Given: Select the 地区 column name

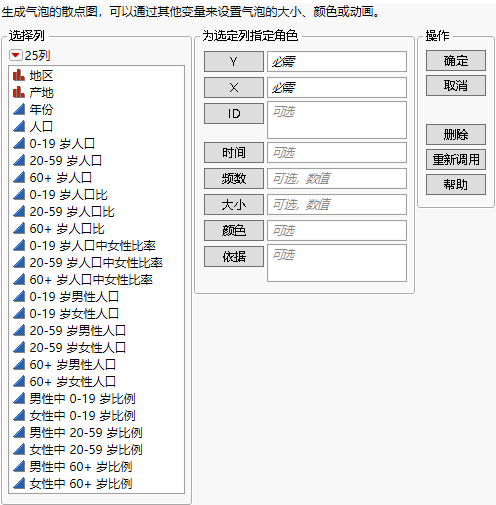Looking at the screenshot, I should [x=41, y=75].
